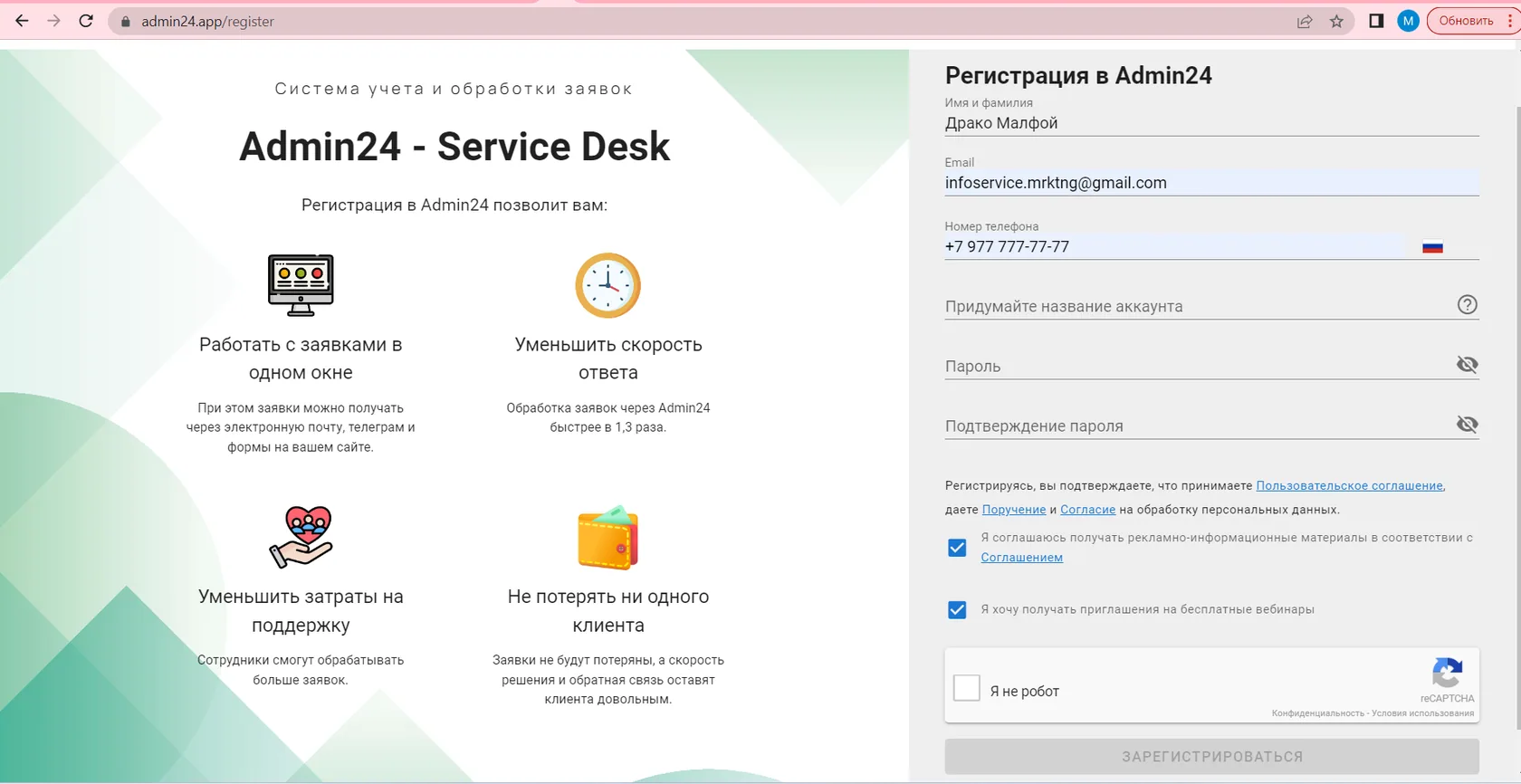Click the ЗАРЕГИСТРИРОВАТЬСЯ button

click(1212, 756)
